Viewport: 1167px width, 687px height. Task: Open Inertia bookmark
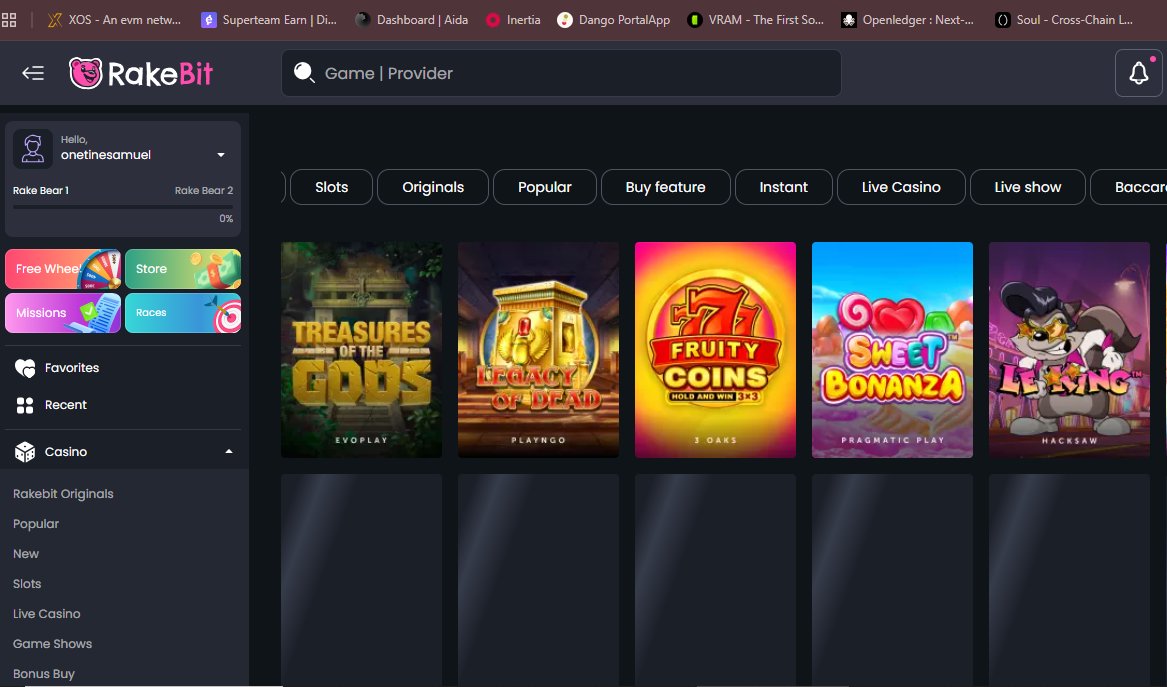coord(513,20)
